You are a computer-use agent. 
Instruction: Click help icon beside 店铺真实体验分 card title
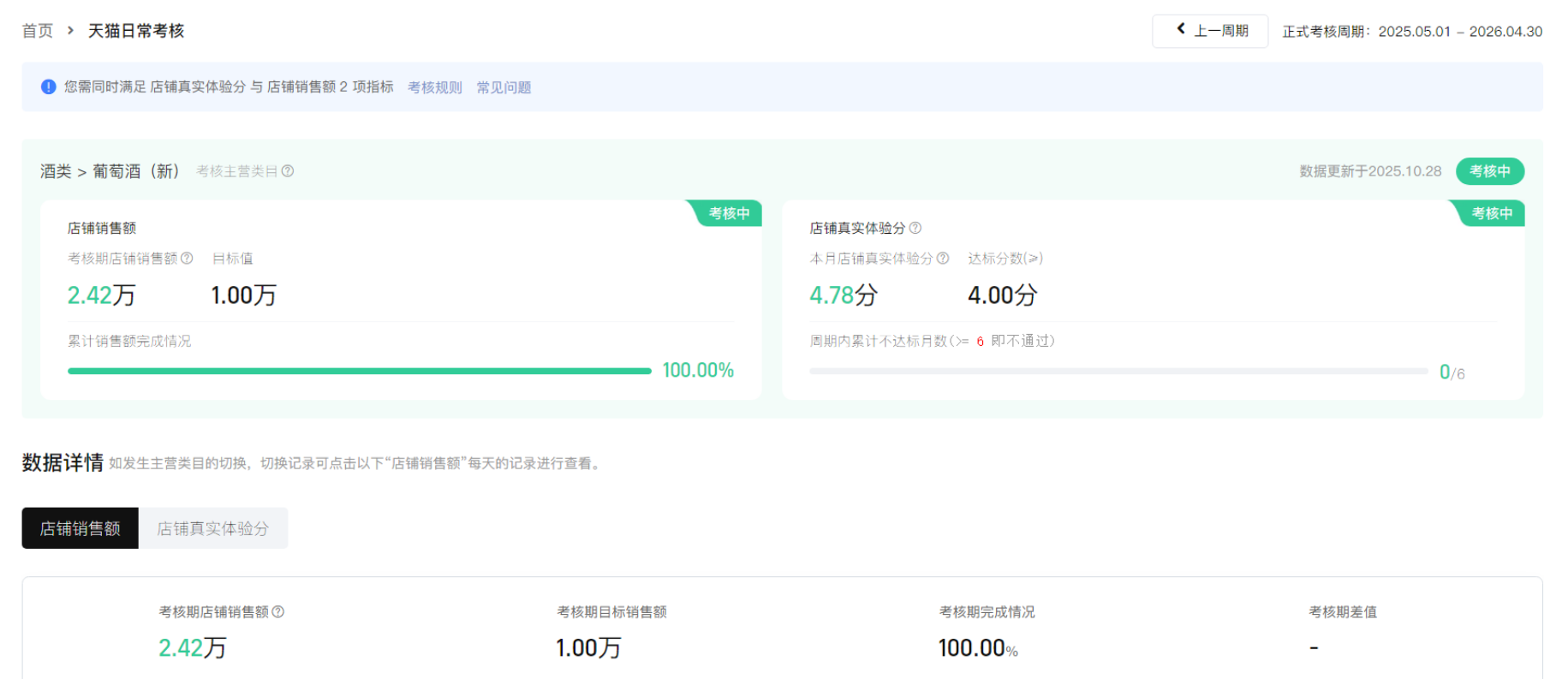(x=915, y=228)
